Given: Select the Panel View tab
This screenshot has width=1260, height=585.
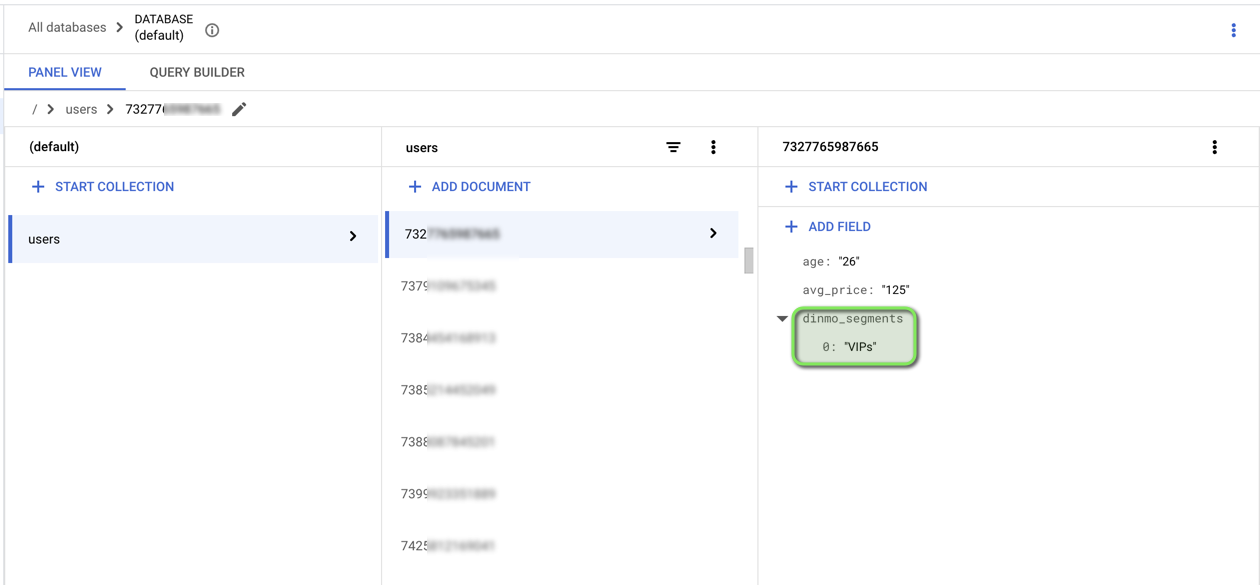Looking at the screenshot, I should tap(65, 72).
